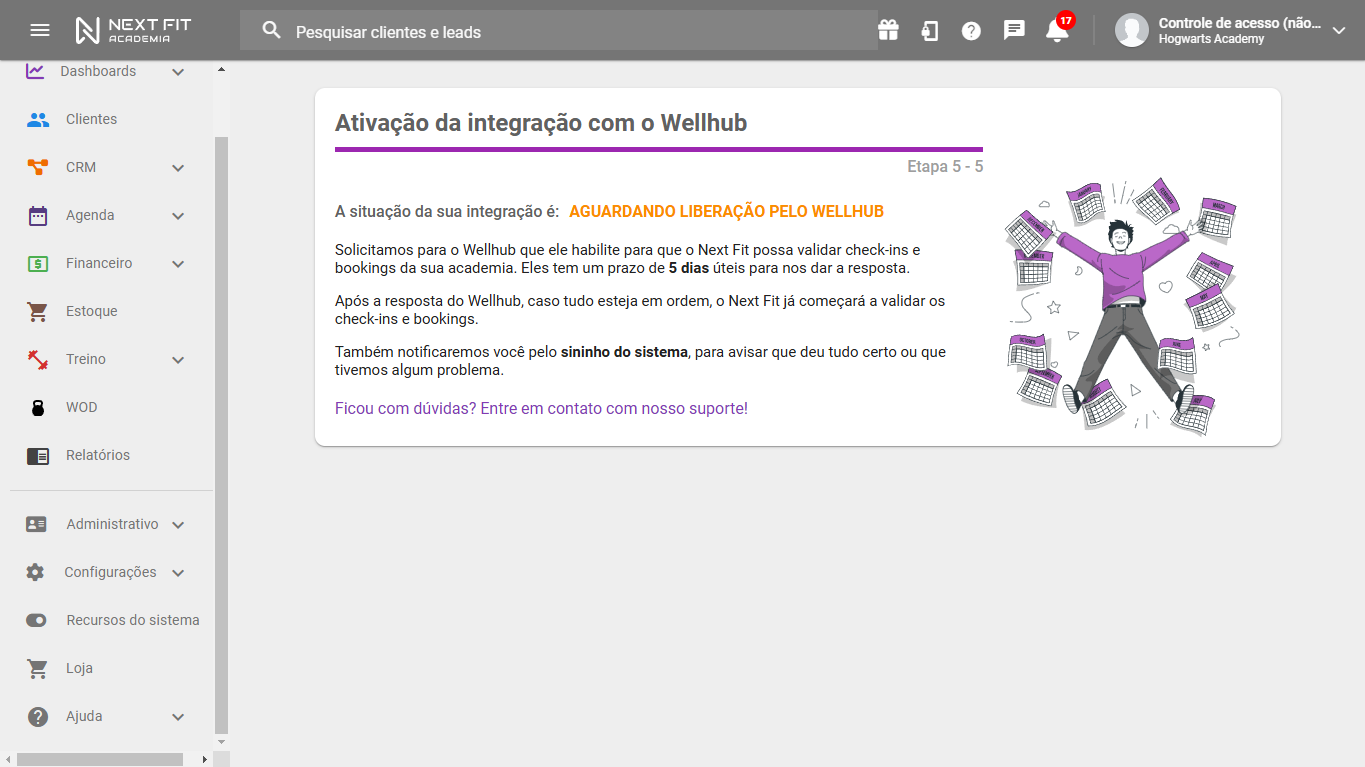Expand the Treino submenu chevron

pos(178,360)
